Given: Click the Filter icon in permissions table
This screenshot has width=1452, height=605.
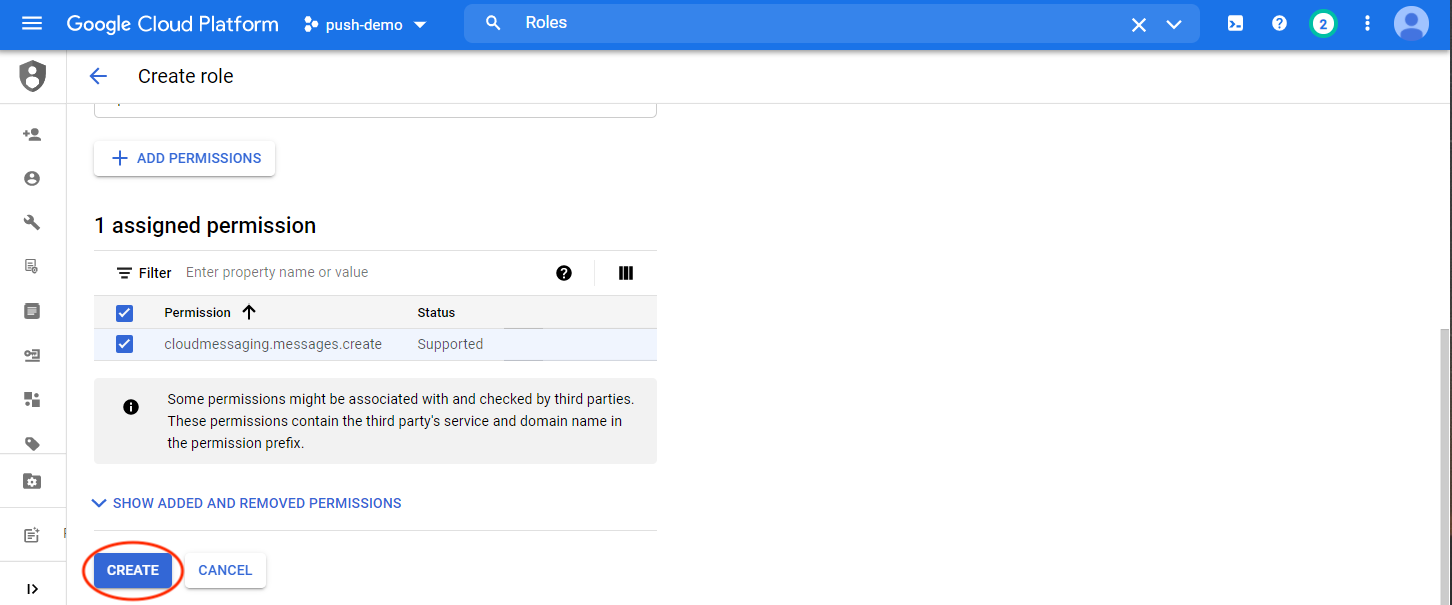Looking at the screenshot, I should tap(125, 273).
